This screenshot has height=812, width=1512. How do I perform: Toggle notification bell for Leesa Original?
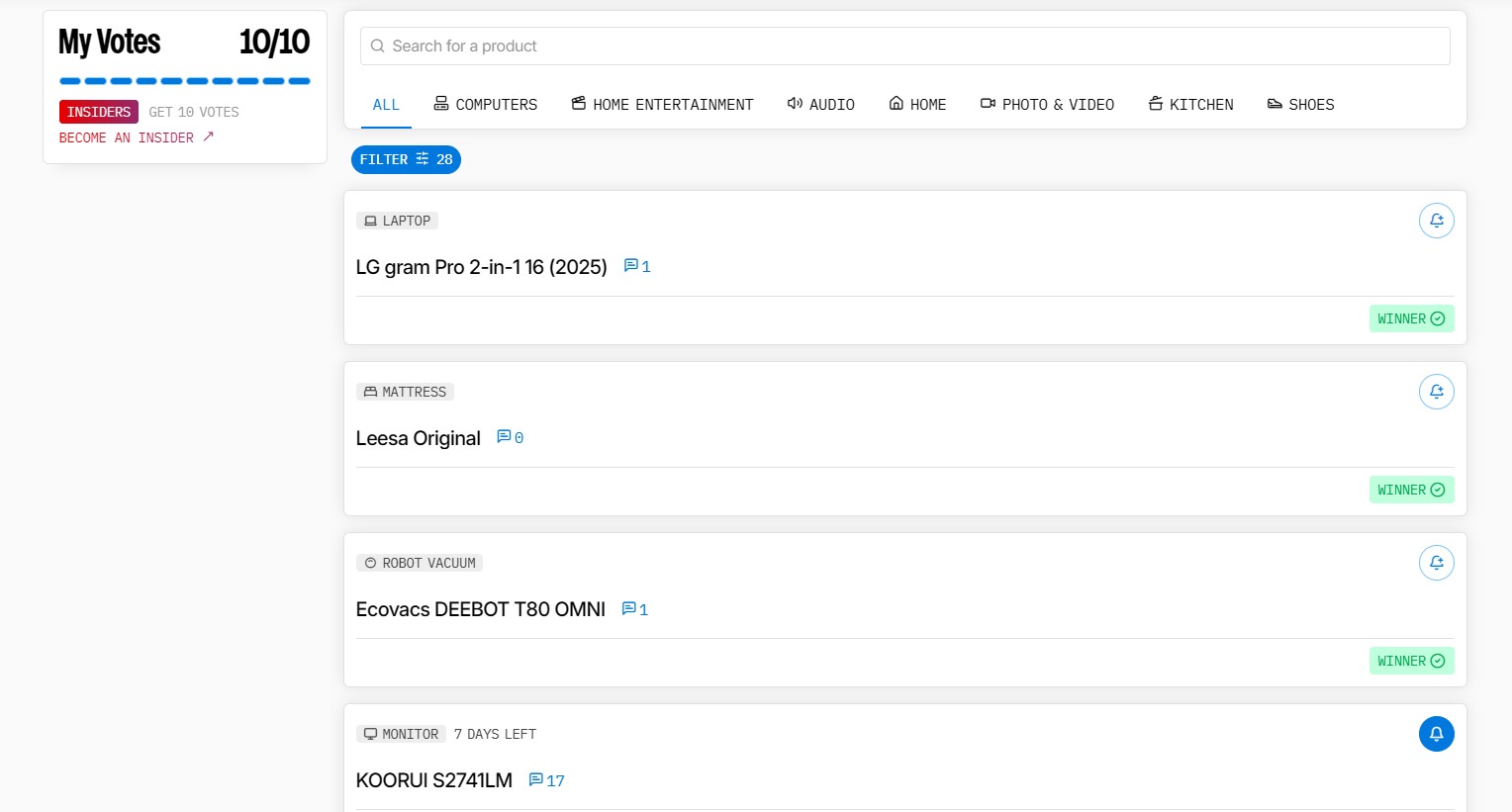(x=1436, y=392)
